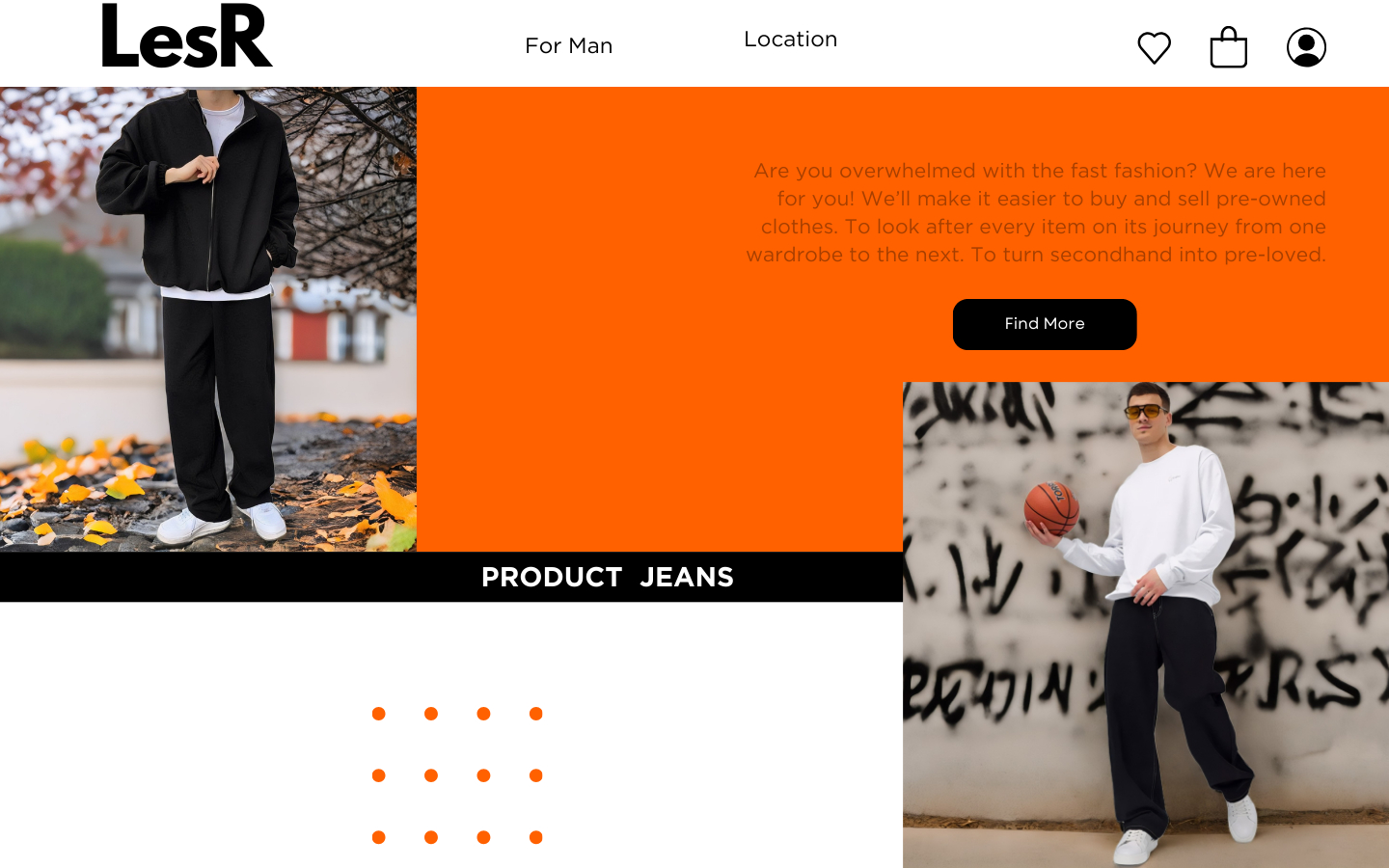Viewport: 1389px width, 868px height.
Task: Click the first orange dot in top row
Action: (x=379, y=714)
